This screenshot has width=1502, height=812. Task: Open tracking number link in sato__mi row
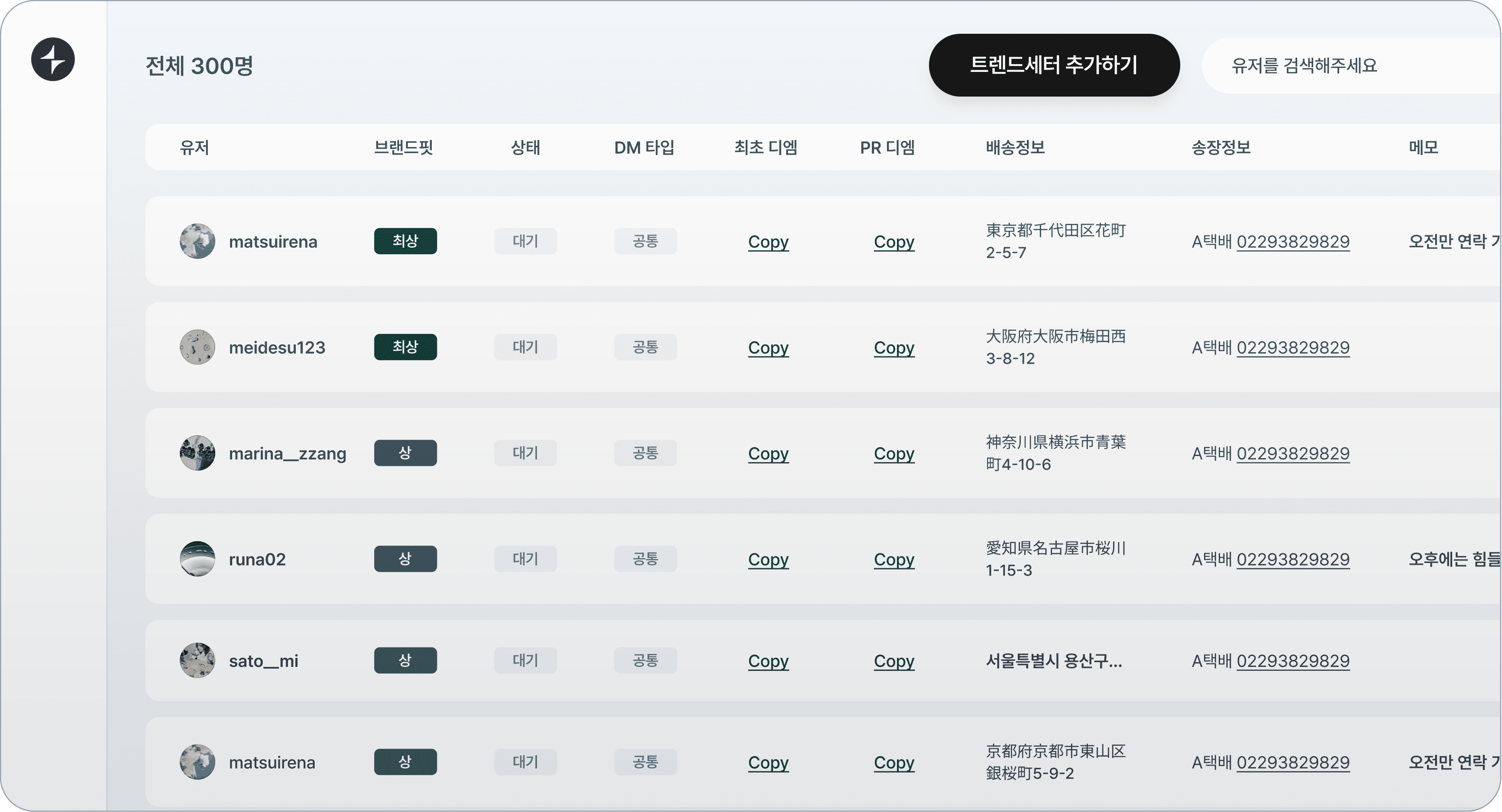pyautogui.click(x=1293, y=662)
